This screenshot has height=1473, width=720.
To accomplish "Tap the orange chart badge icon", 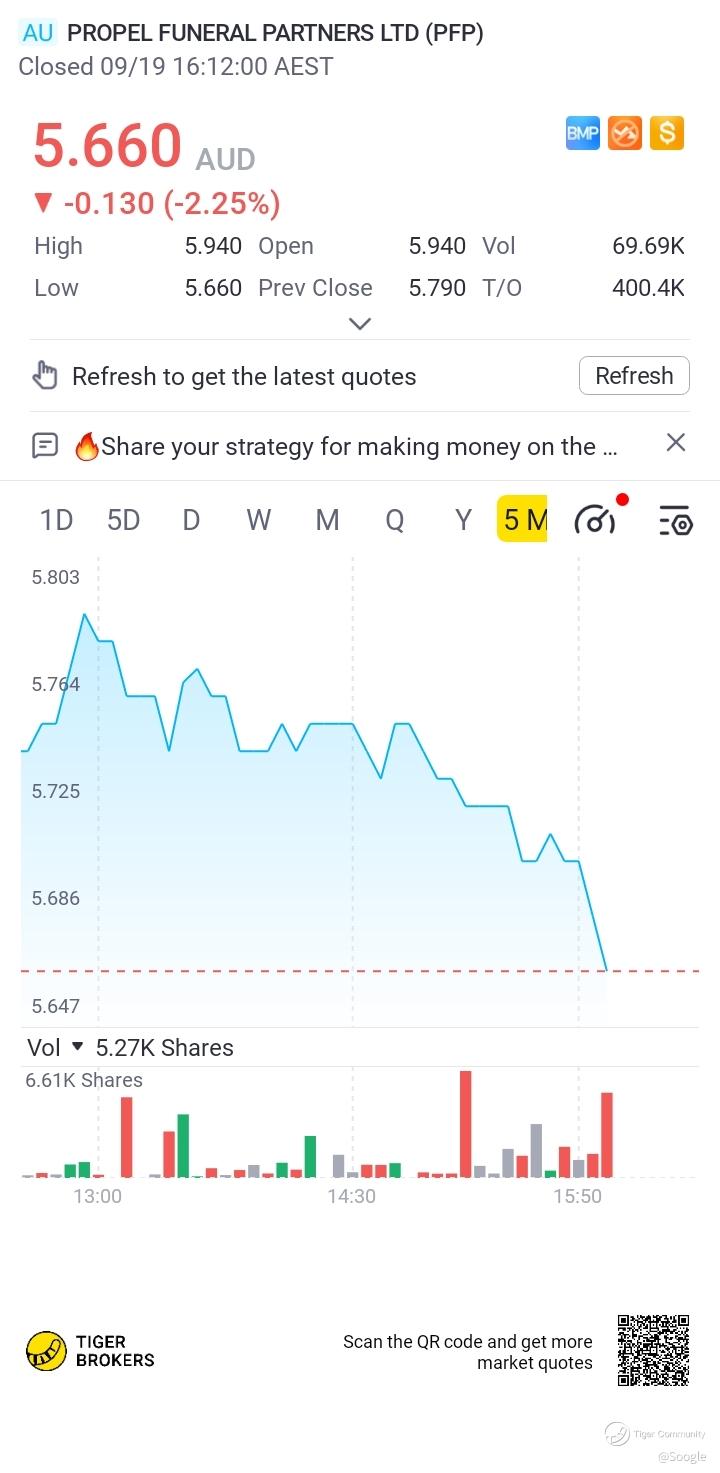I will click(x=625, y=133).
